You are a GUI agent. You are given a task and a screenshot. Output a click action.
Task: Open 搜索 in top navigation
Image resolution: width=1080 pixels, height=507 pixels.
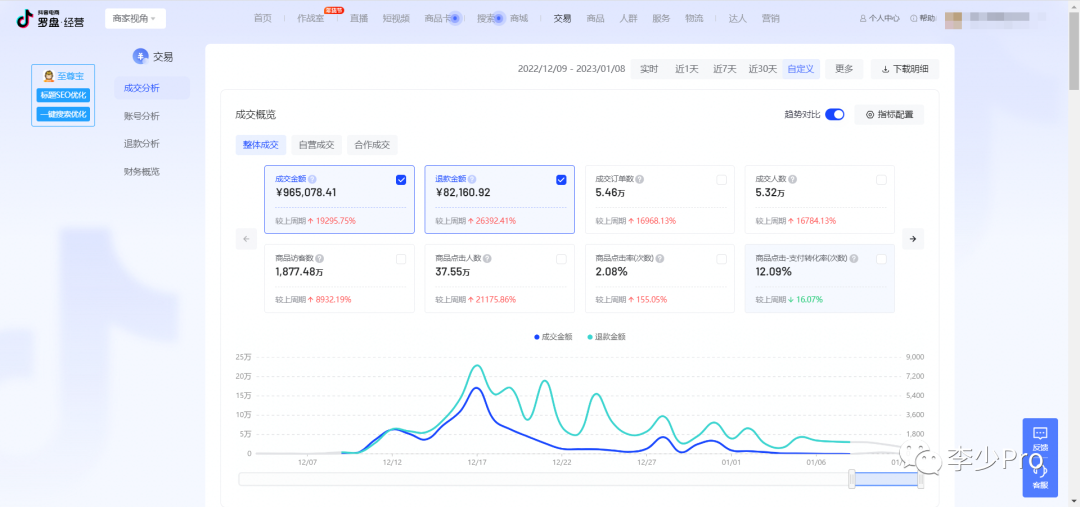[x=486, y=19]
